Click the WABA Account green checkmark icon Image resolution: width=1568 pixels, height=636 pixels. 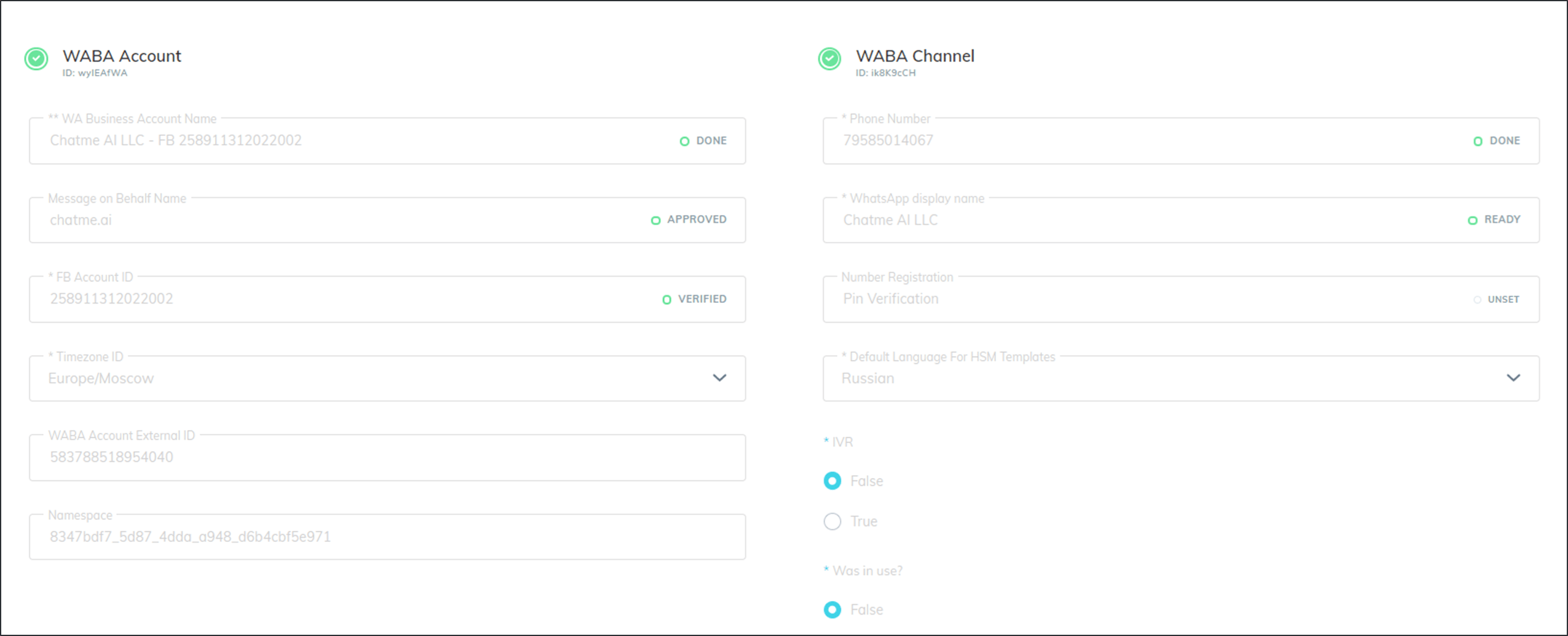click(36, 59)
